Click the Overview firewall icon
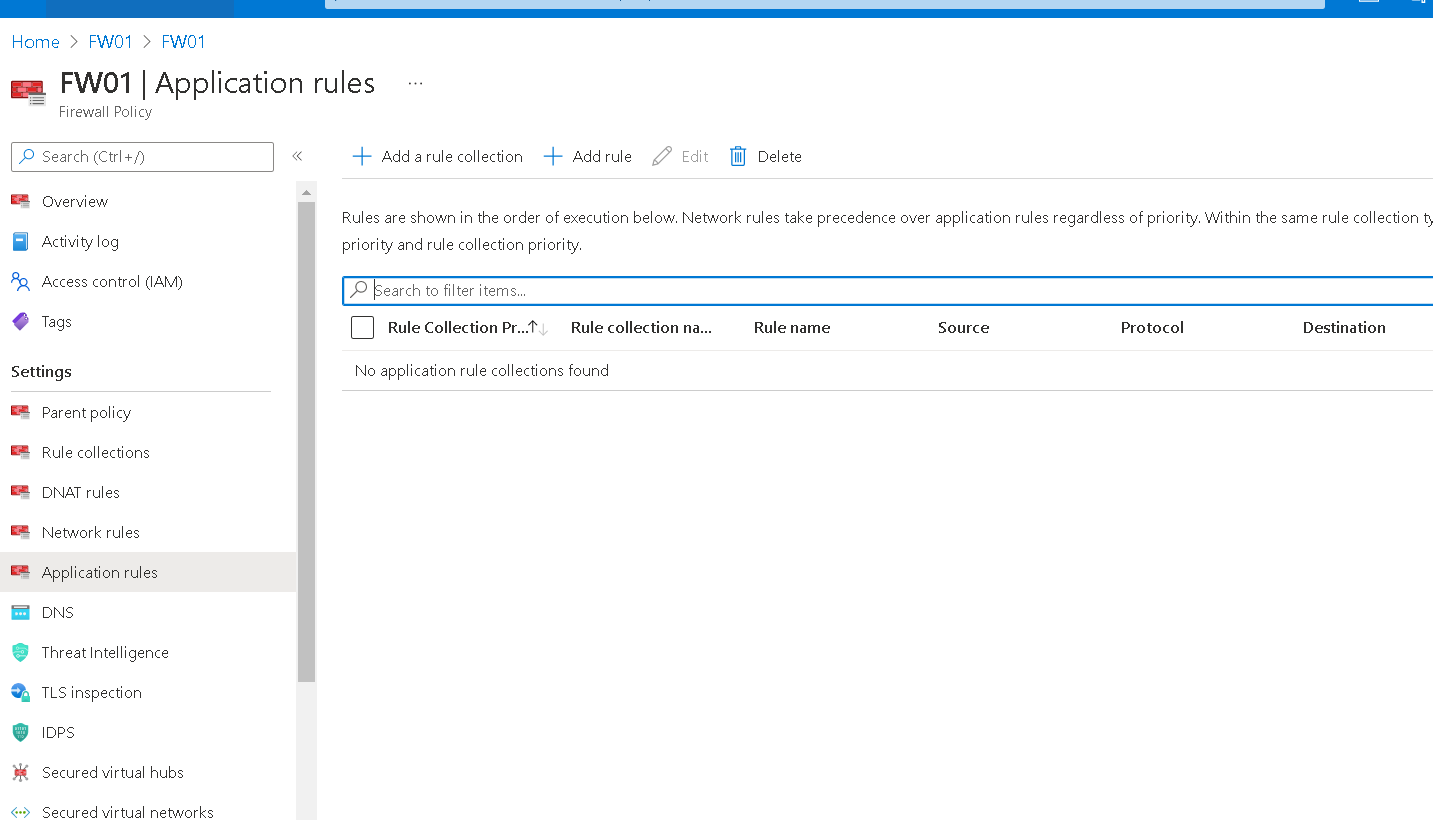Viewport: 1433px width, 820px height. pos(20,201)
